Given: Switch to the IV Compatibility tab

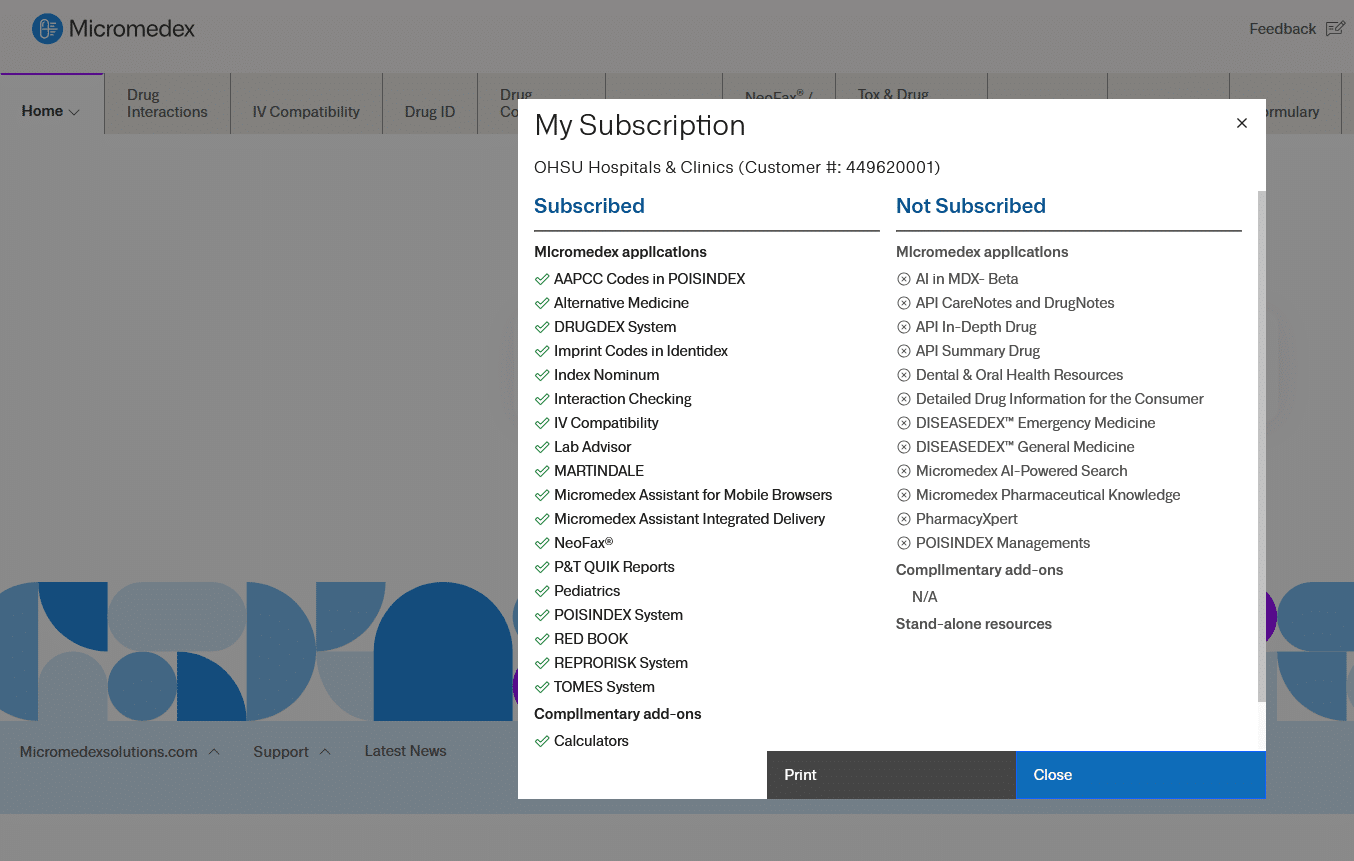Looking at the screenshot, I should [x=306, y=112].
